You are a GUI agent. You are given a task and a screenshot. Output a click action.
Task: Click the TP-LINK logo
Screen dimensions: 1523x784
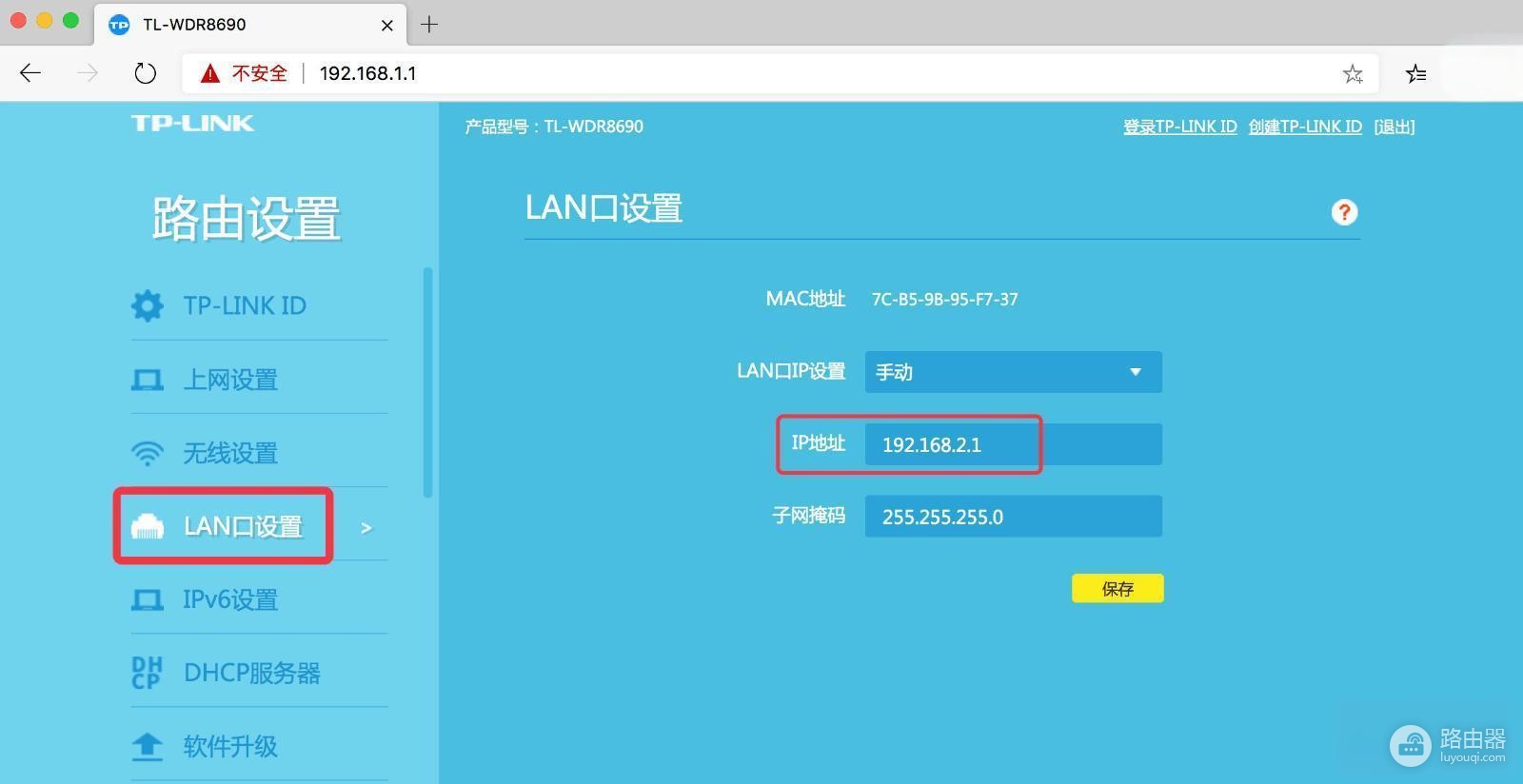click(192, 123)
